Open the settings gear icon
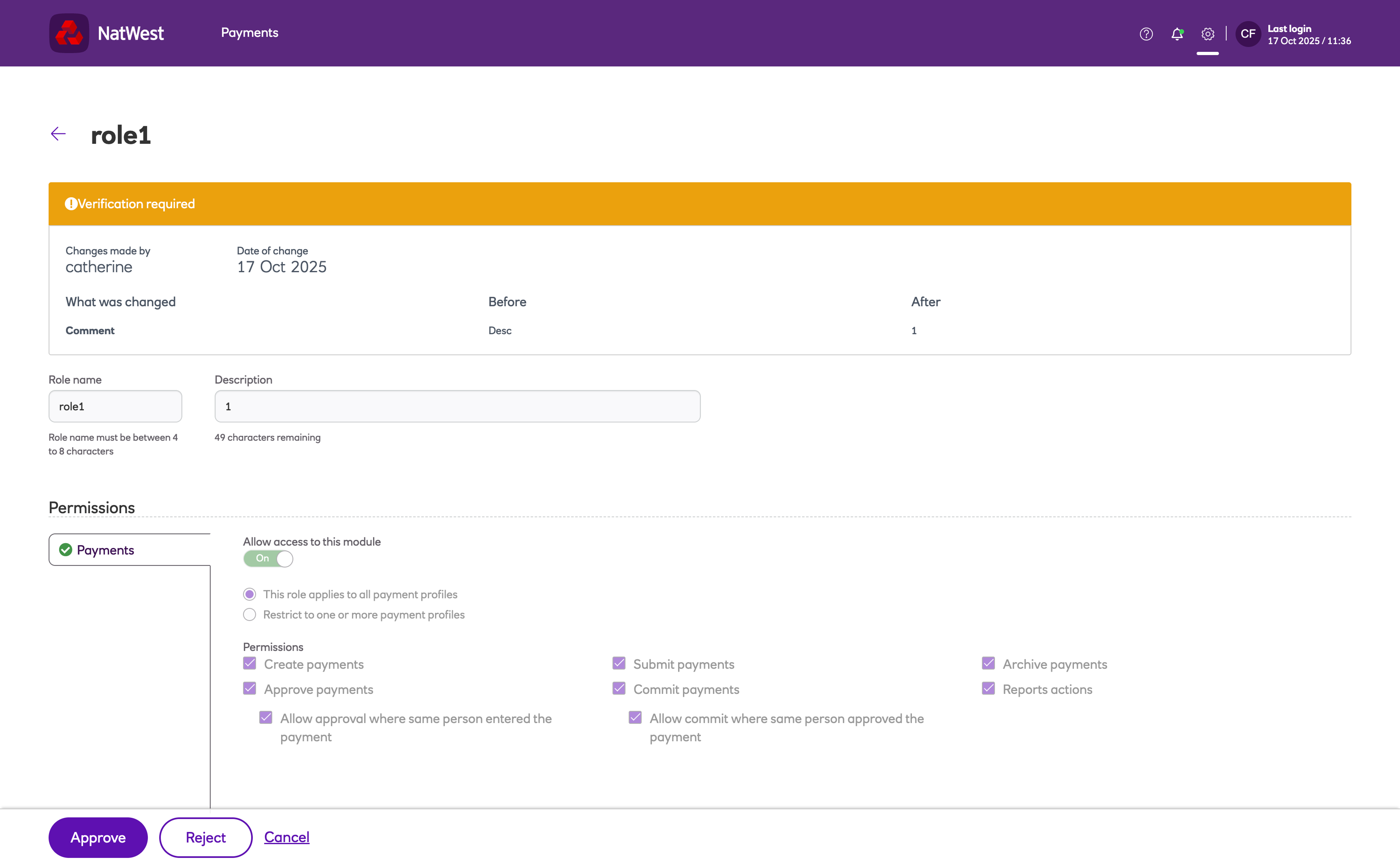Image resolution: width=1400 pixels, height=866 pixels. tap(1208, 34)
